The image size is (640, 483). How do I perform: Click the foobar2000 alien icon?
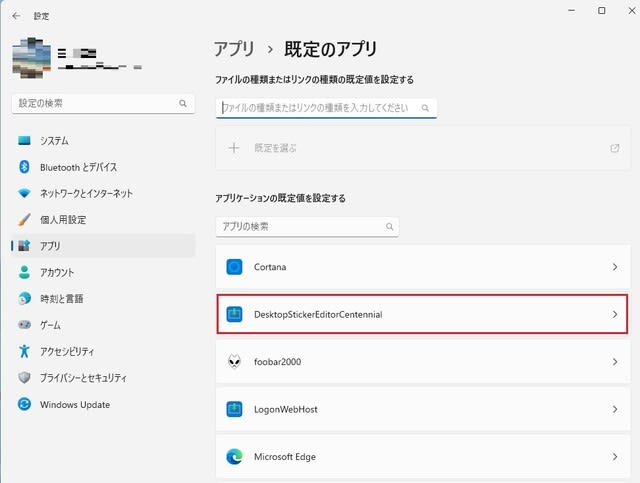click(234, 362)
